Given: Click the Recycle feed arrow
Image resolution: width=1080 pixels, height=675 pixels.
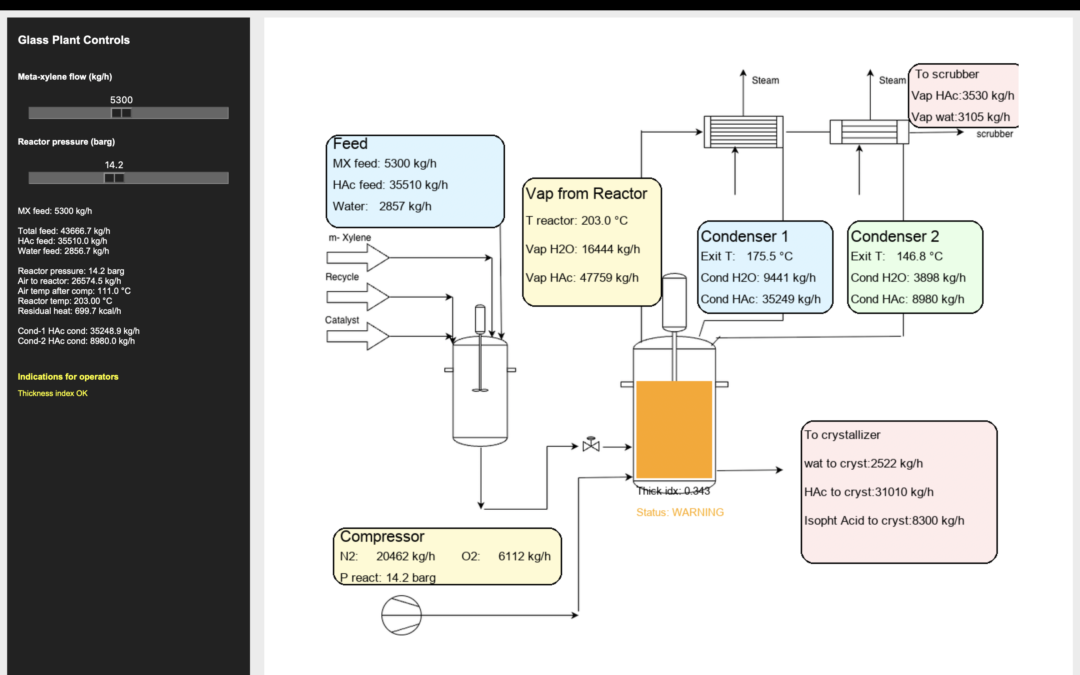Looking at the screenshot, I should 357,297.
